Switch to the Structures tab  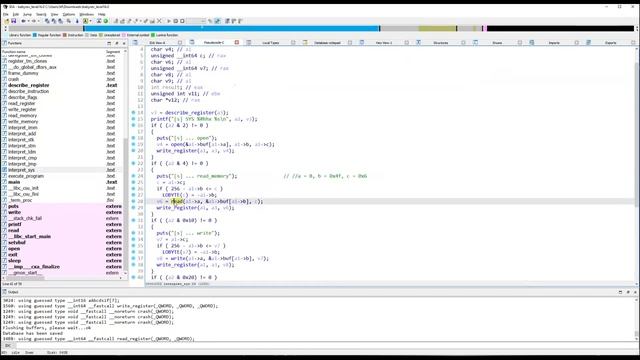[x=441, y=42]
